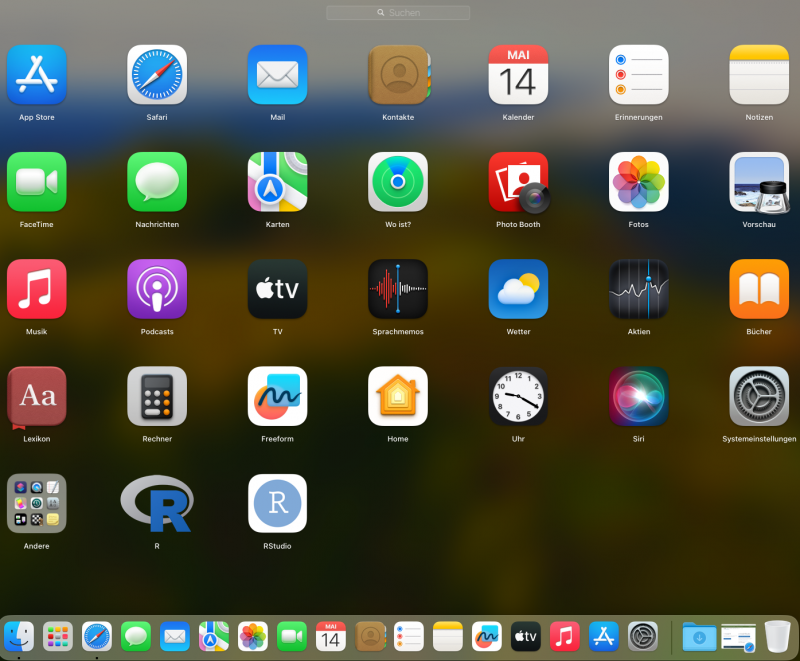Activate Siri from Launchpad
This screenshot has width=800, height=661.
[639, 396]
